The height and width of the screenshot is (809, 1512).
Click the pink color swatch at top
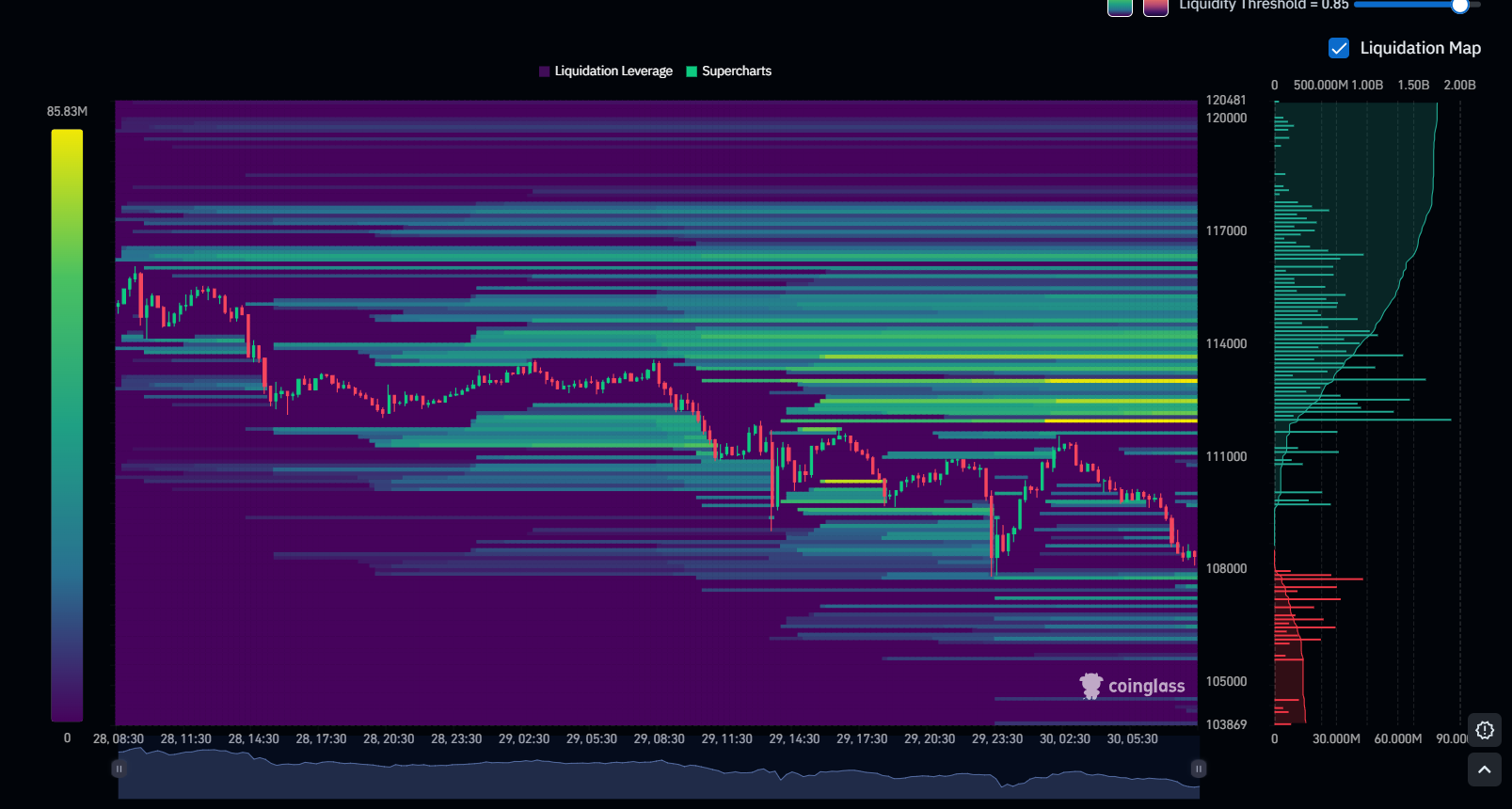click(1155, 8)
